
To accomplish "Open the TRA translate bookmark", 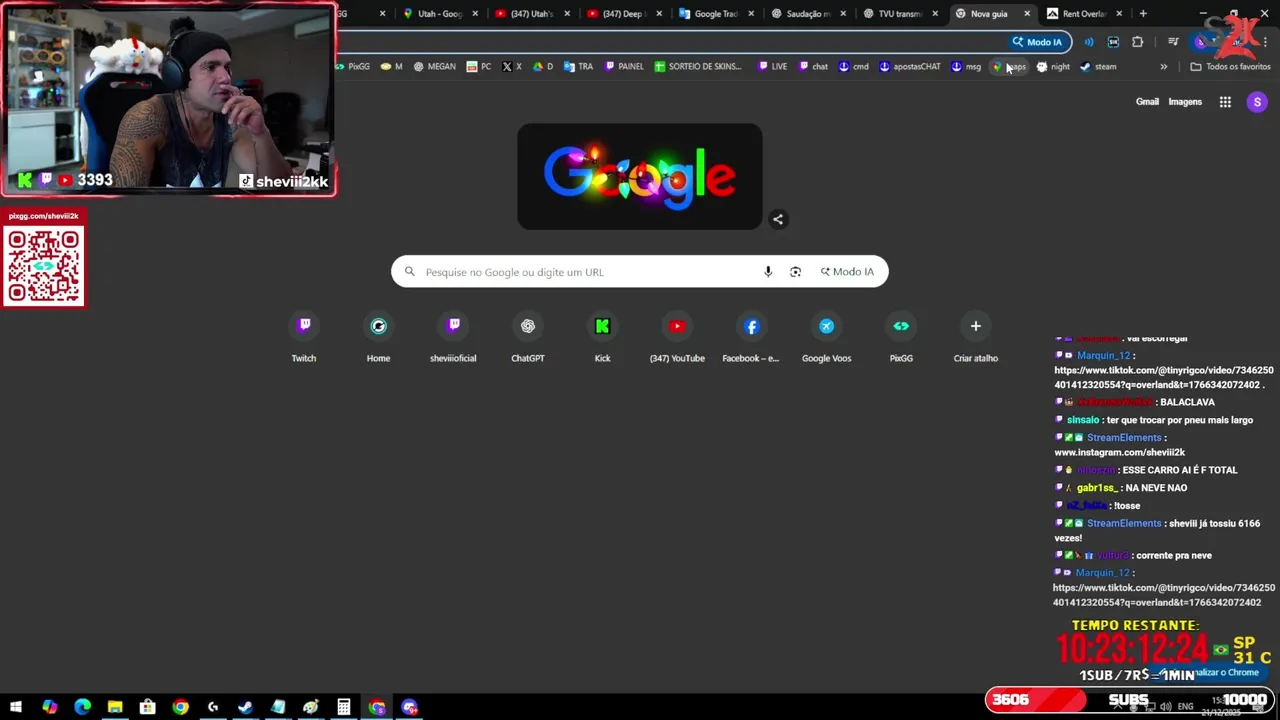I will click(x=578, y=67).
